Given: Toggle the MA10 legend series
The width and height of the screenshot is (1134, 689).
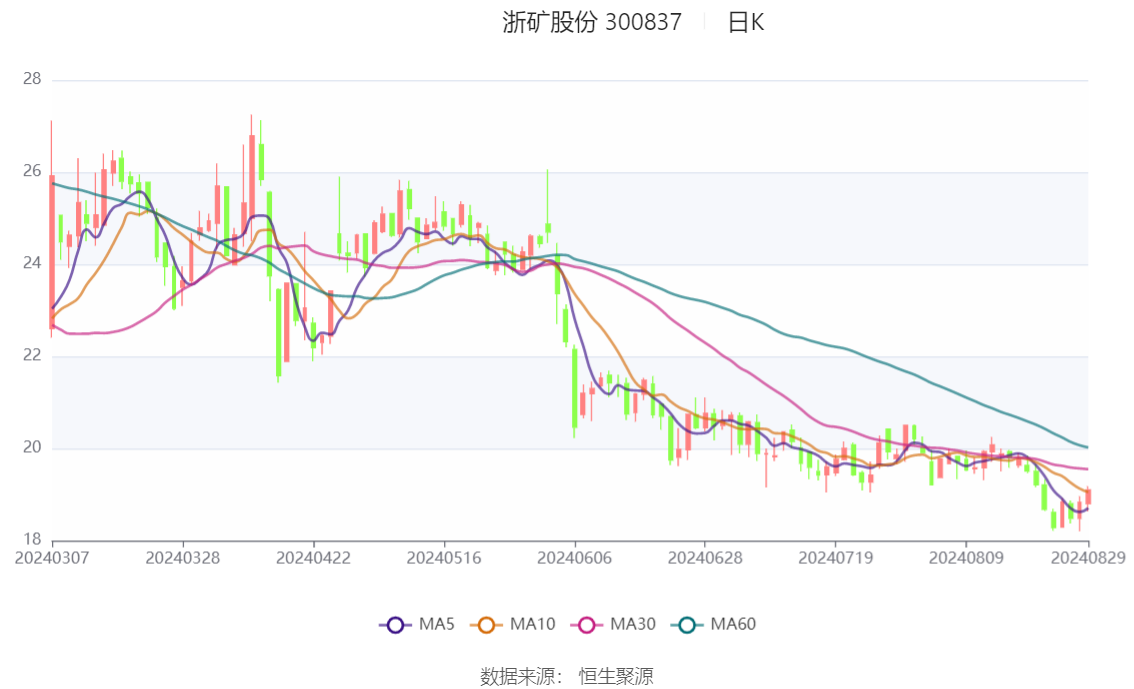Looking at the screenshot, I should click(512, 624).
